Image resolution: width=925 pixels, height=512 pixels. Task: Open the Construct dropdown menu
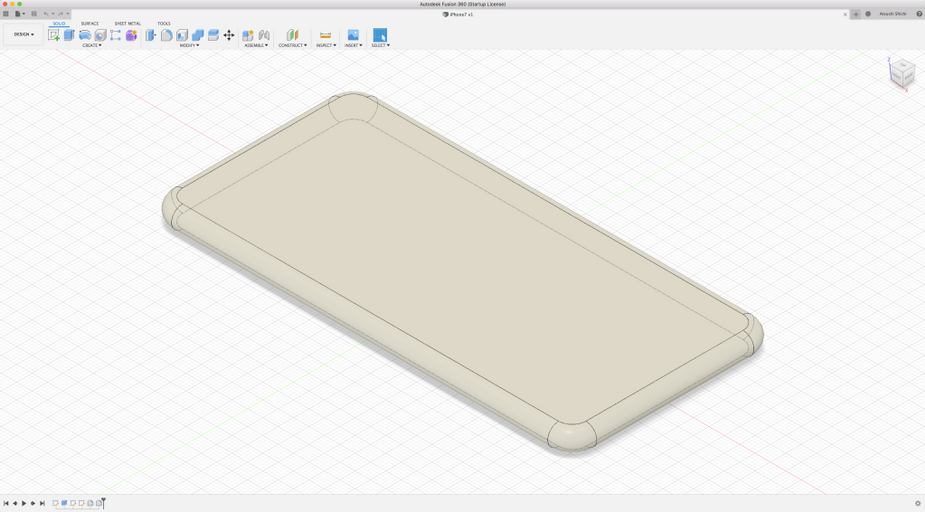pyautogui.click(x=292, y=45)
